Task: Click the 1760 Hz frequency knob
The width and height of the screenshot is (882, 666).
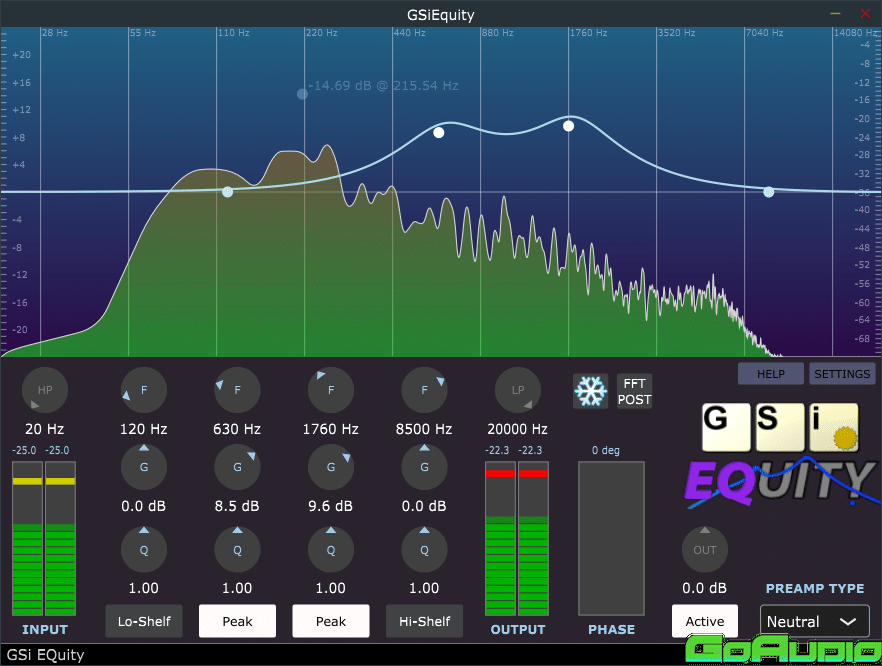Action: click(331, 390)
